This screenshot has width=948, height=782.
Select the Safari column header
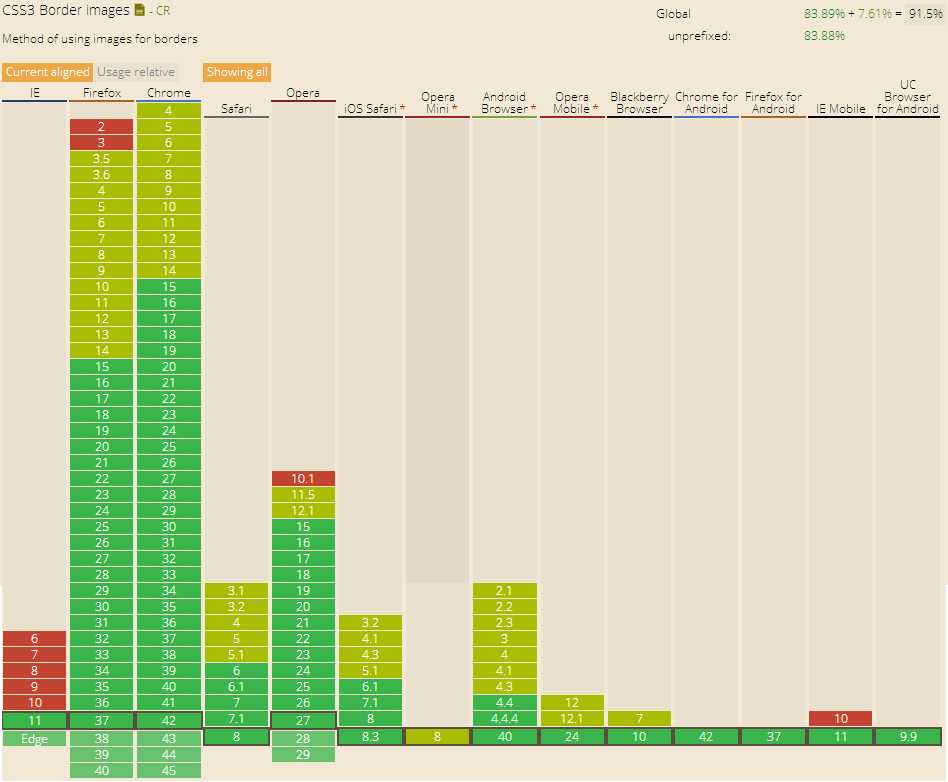coord(236,108)
